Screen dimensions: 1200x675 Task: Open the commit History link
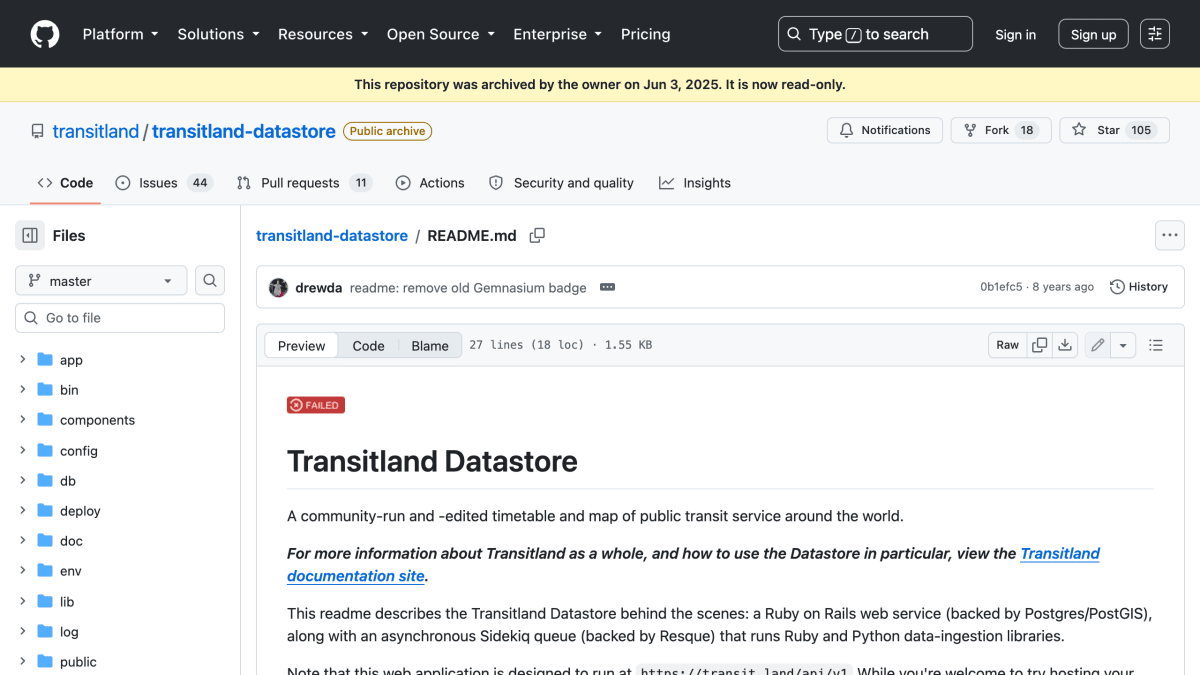tap(1138, 287)
